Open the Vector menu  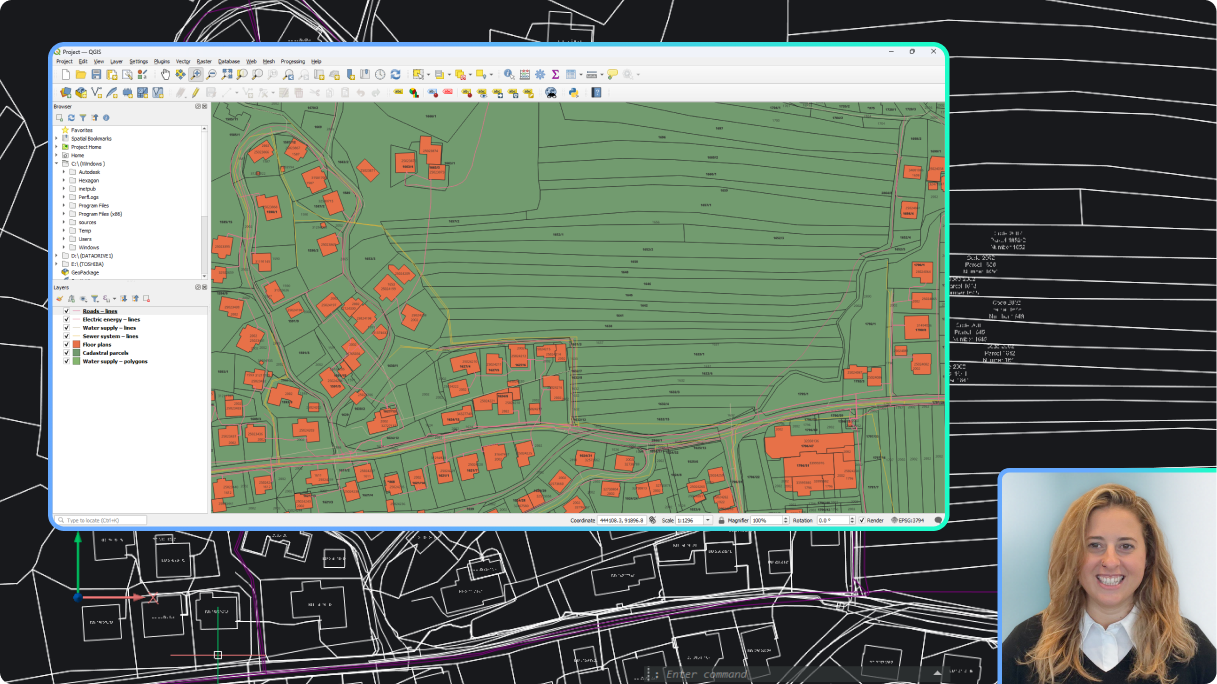tap(183, 61)
